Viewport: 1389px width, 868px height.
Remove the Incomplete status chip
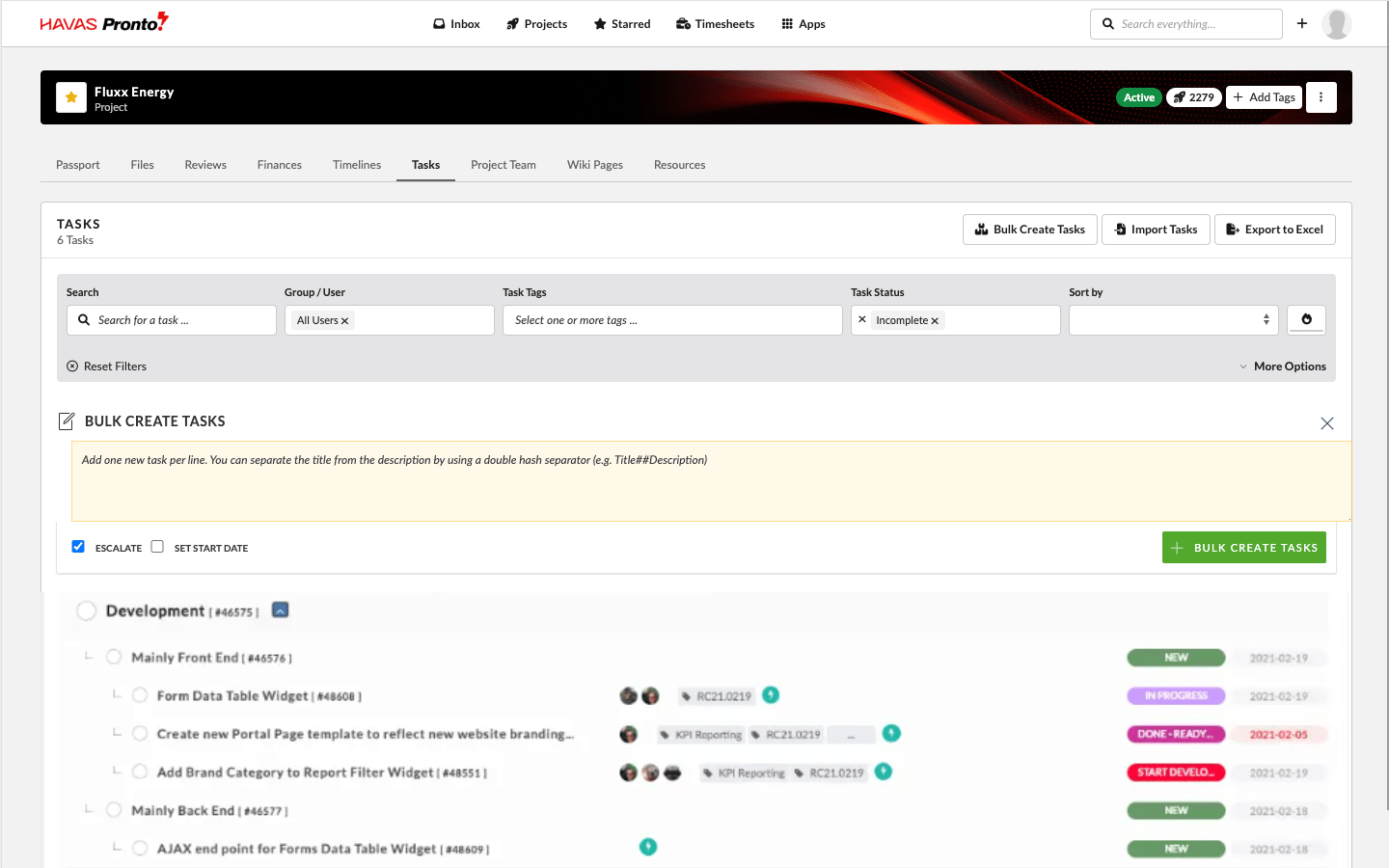pyautogui.click(x=935, y=321)
